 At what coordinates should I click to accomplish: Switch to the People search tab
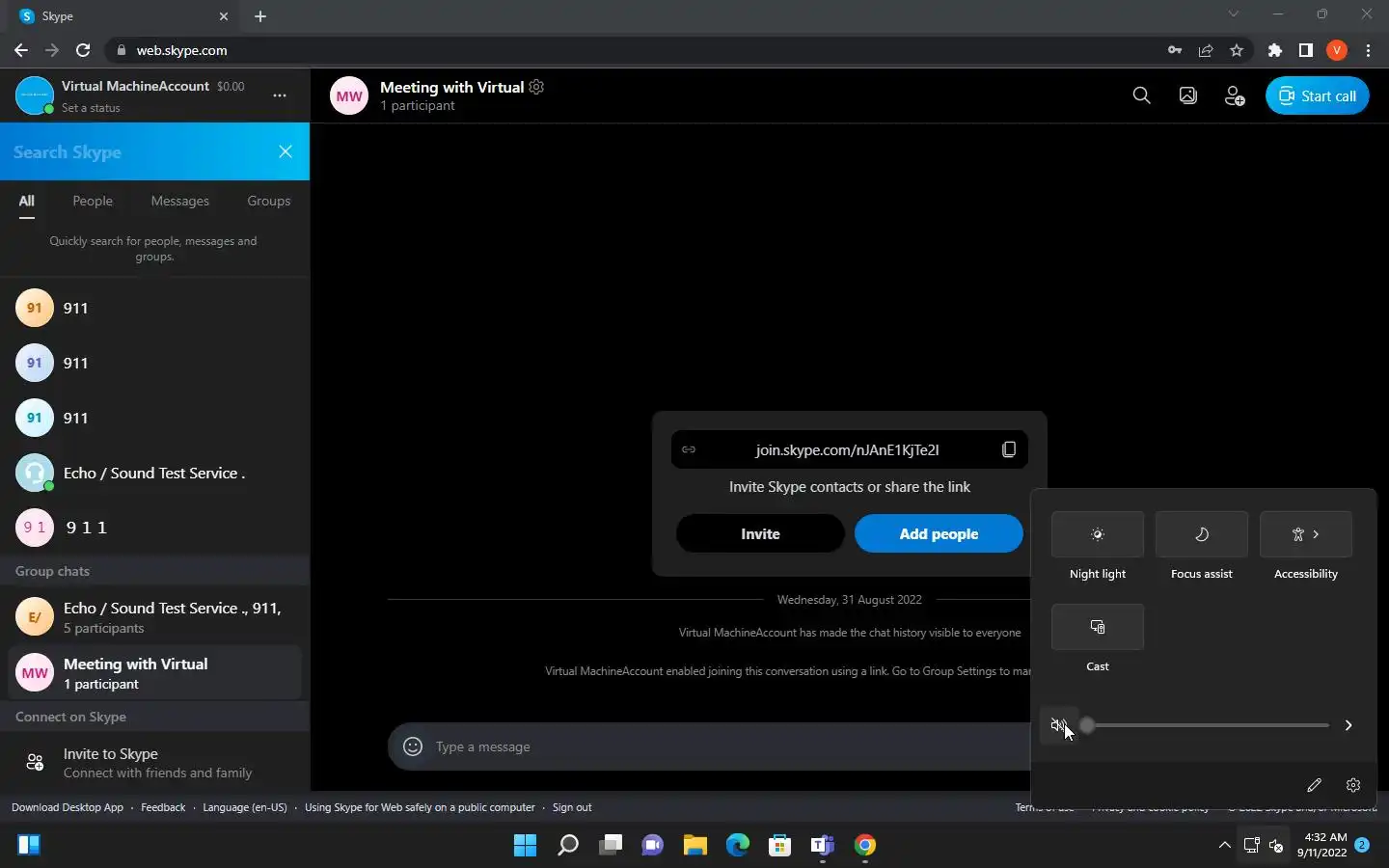pos(93,201)
